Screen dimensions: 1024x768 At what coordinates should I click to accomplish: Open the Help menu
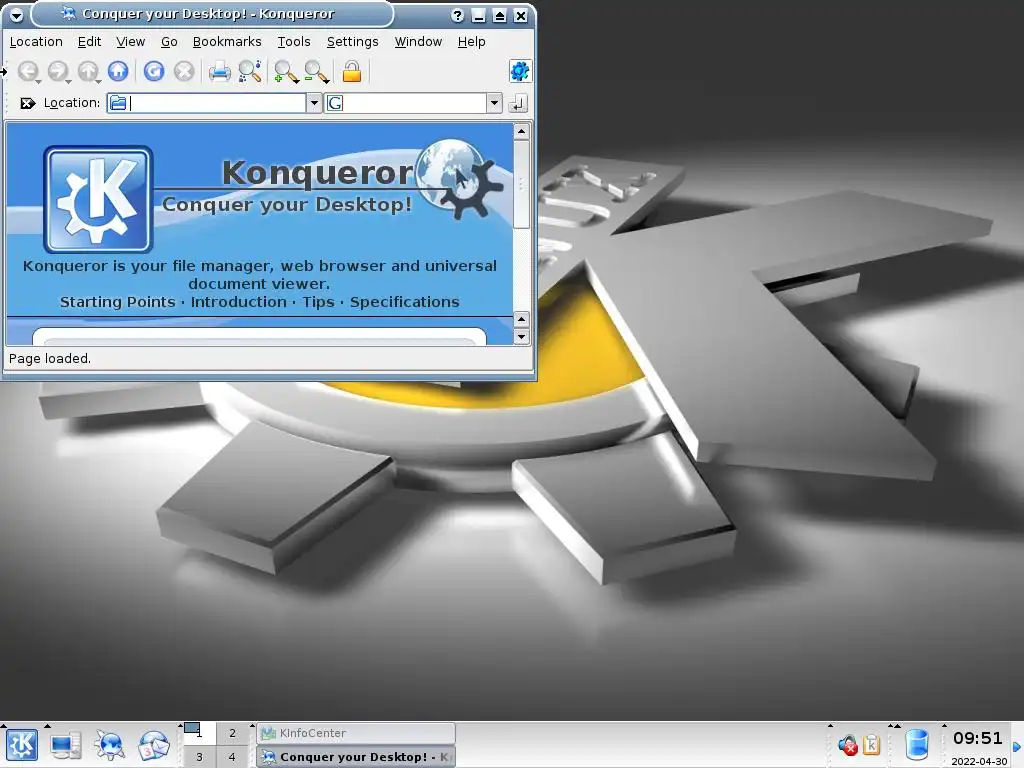(472, 42)
